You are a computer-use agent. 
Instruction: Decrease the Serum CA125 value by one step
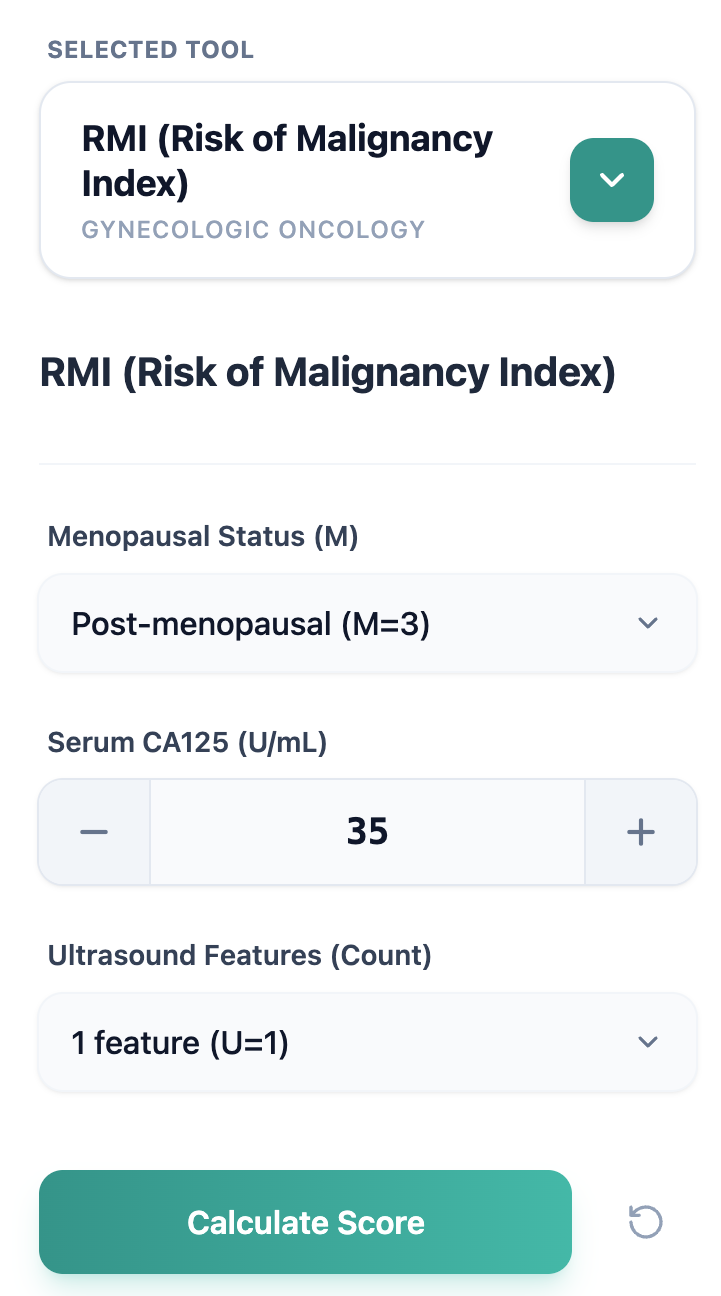coord(93,831)
